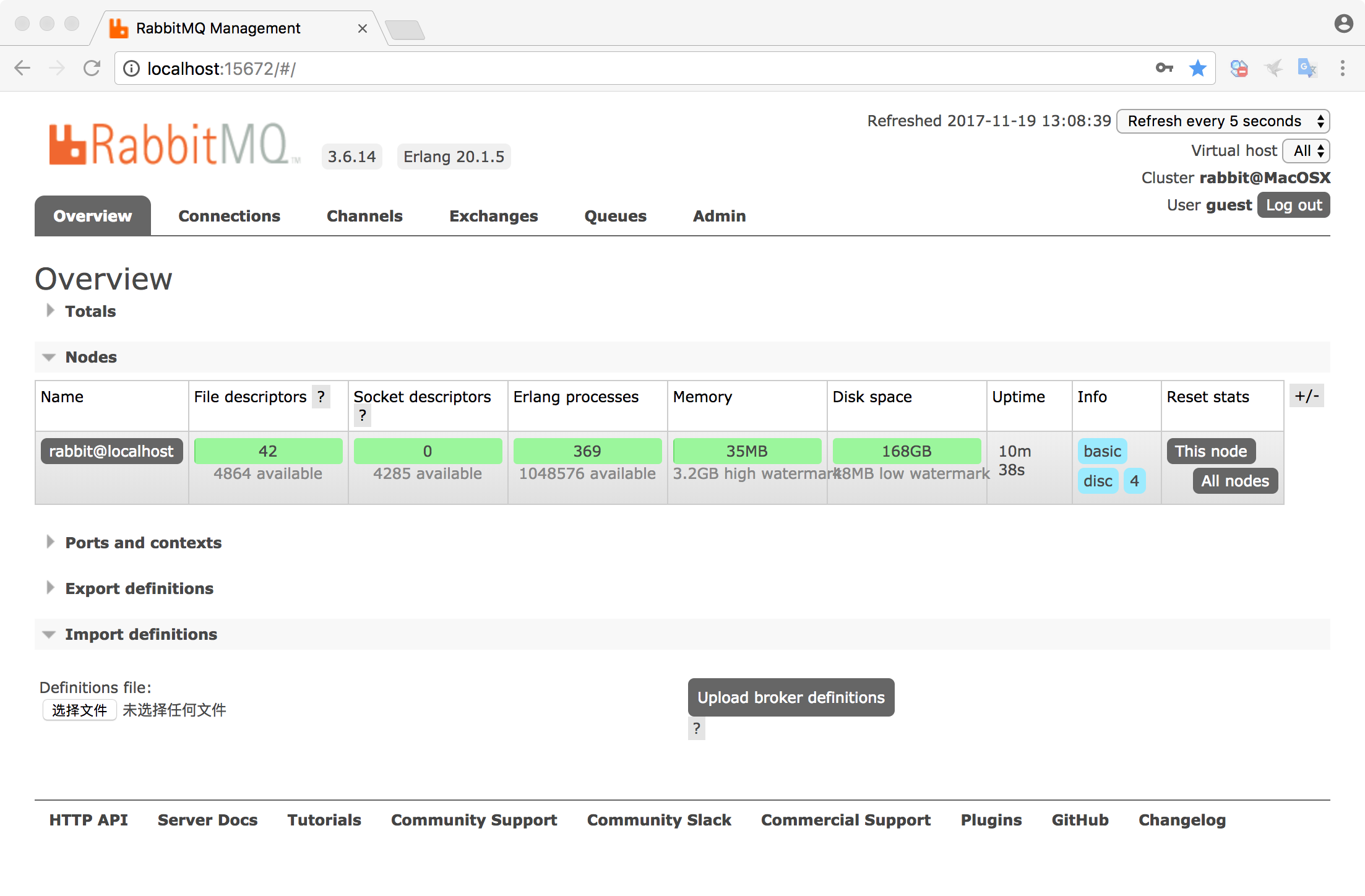Switch to the Queues tab

coord(616,216)
